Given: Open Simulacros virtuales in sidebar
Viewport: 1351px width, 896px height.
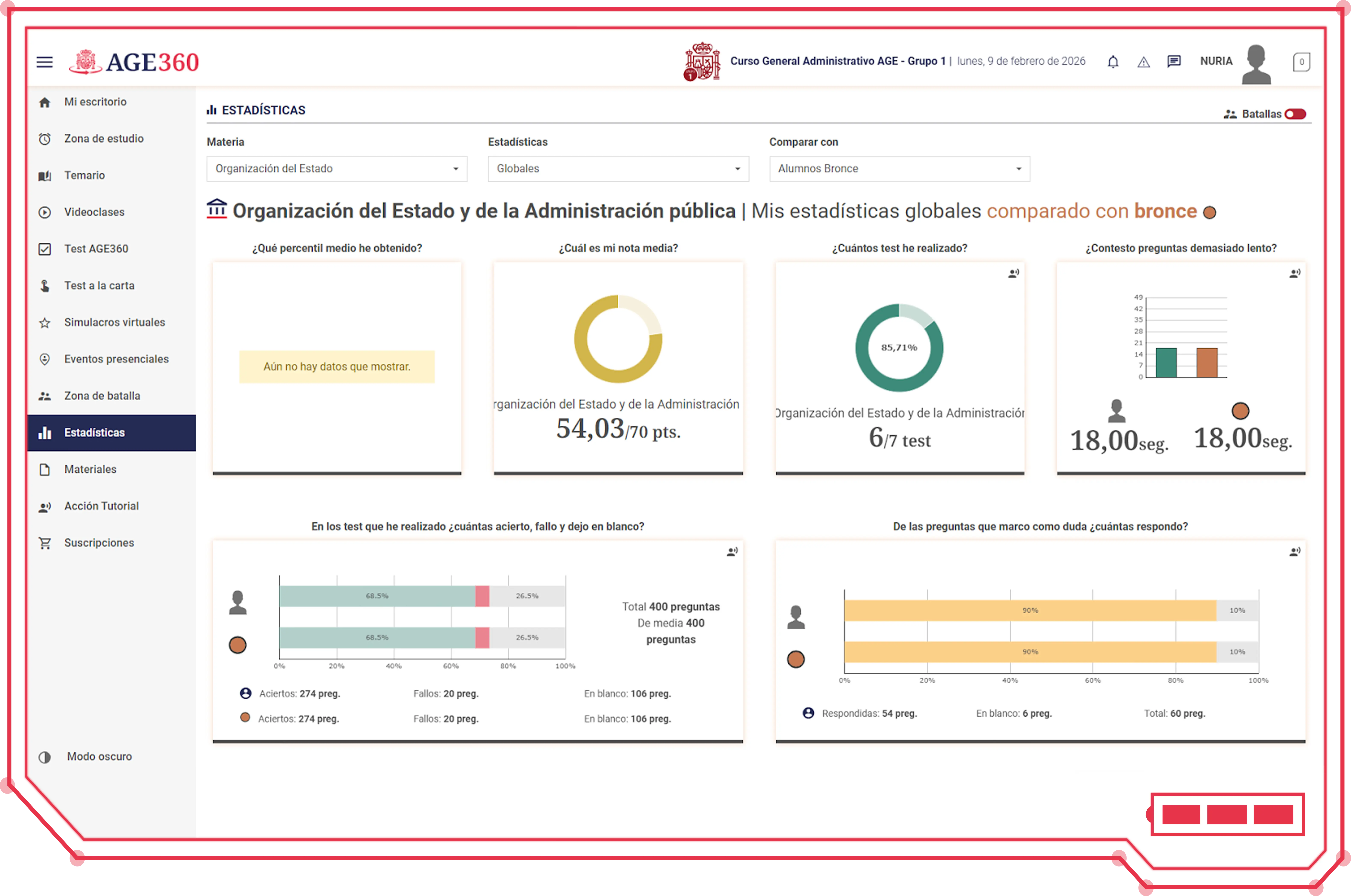Looking at the screenshot, I should (114, 322).
